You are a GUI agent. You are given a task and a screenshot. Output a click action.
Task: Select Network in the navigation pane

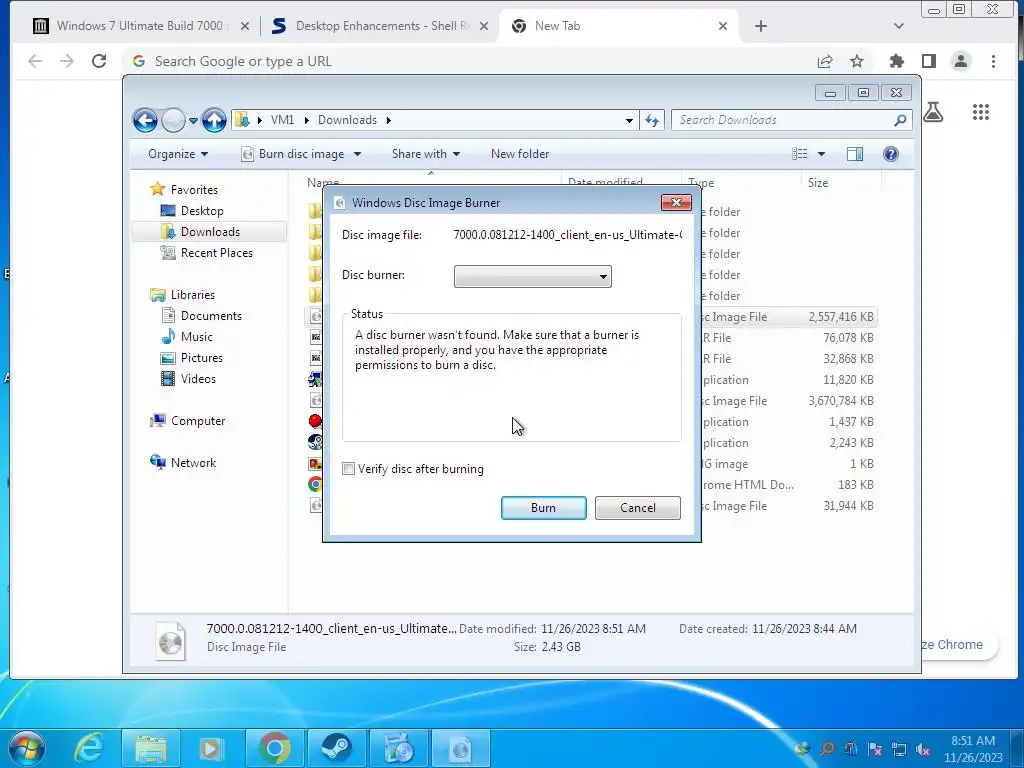[193, 463]
